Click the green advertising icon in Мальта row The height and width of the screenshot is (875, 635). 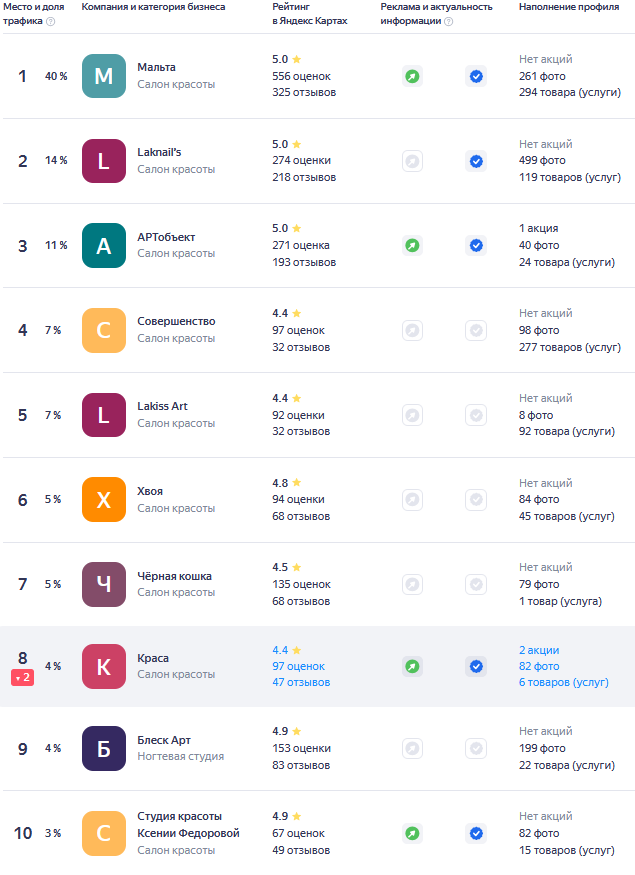412,76
